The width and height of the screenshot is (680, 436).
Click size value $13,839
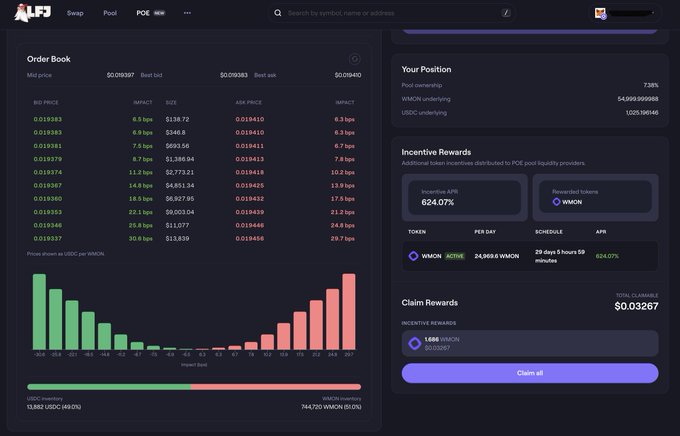pyautogui.click(x=177, y=239)
